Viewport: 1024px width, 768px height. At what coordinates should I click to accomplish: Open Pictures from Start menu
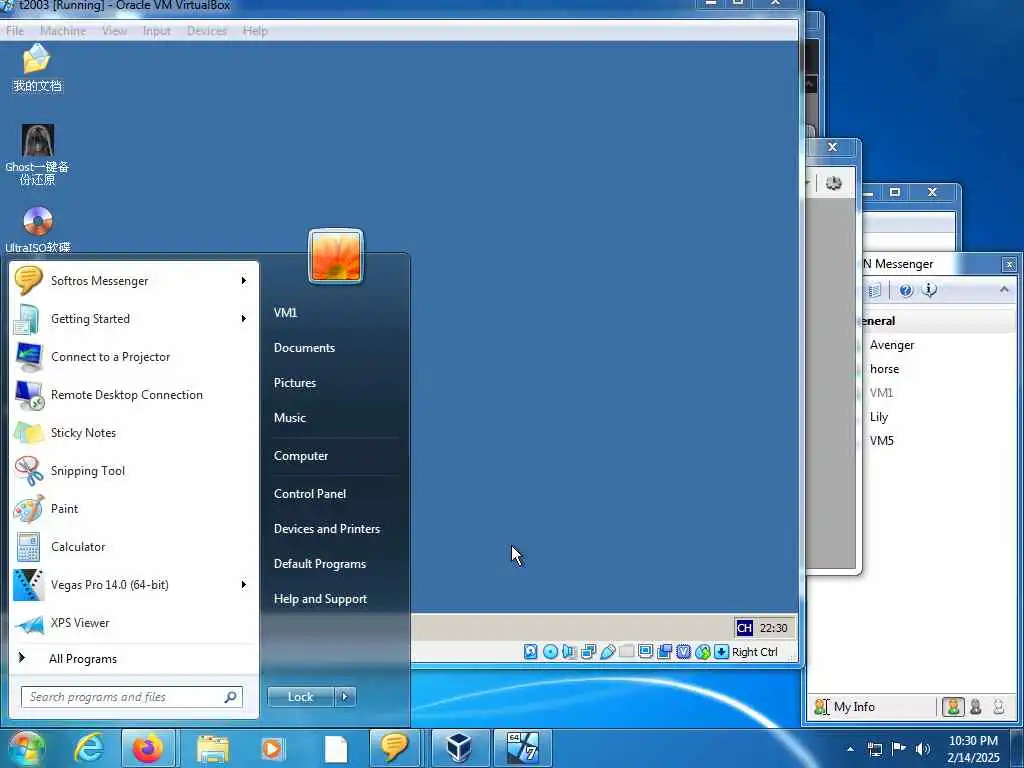coord(295,383)
